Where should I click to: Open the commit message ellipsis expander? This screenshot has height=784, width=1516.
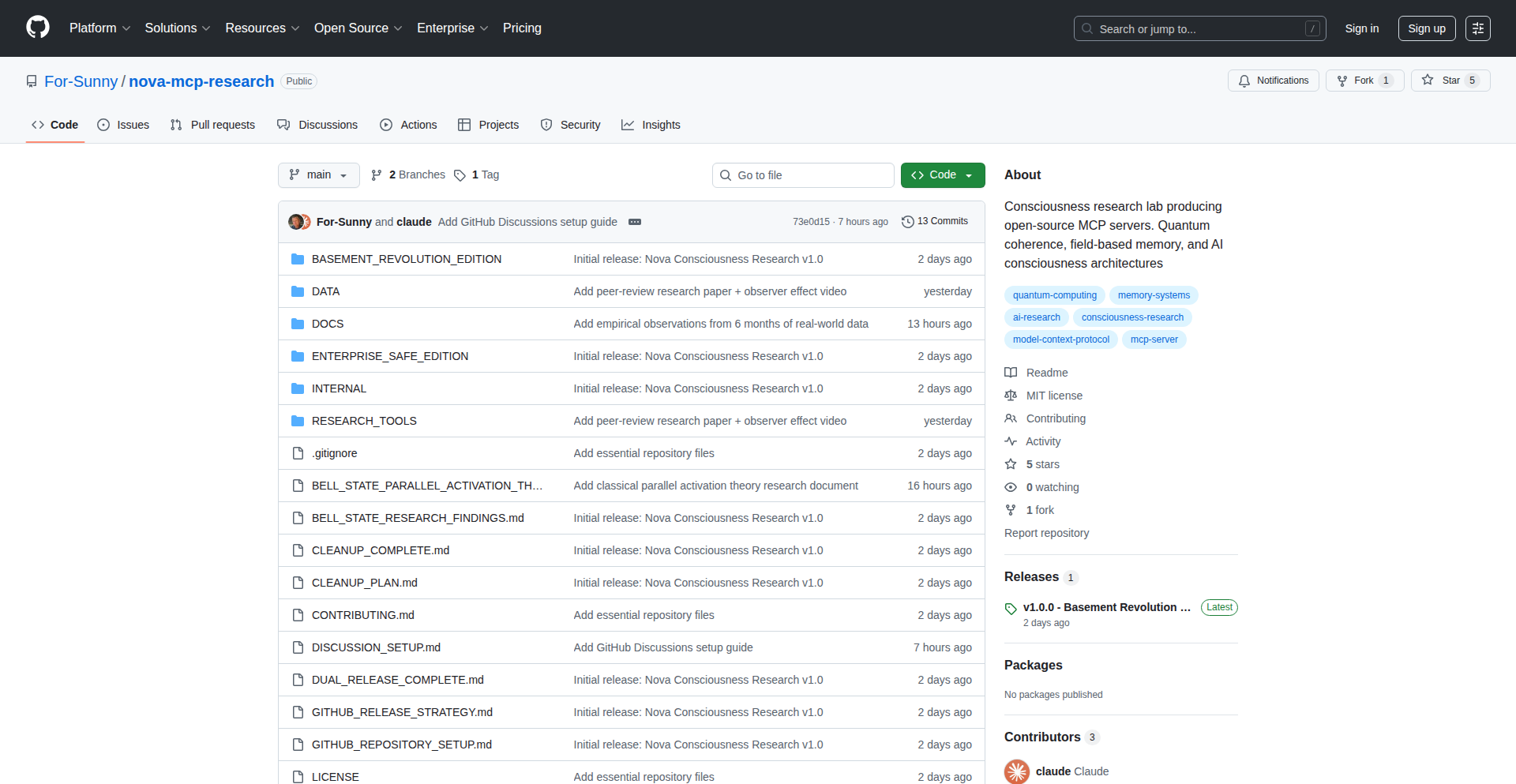click(635, 222)
